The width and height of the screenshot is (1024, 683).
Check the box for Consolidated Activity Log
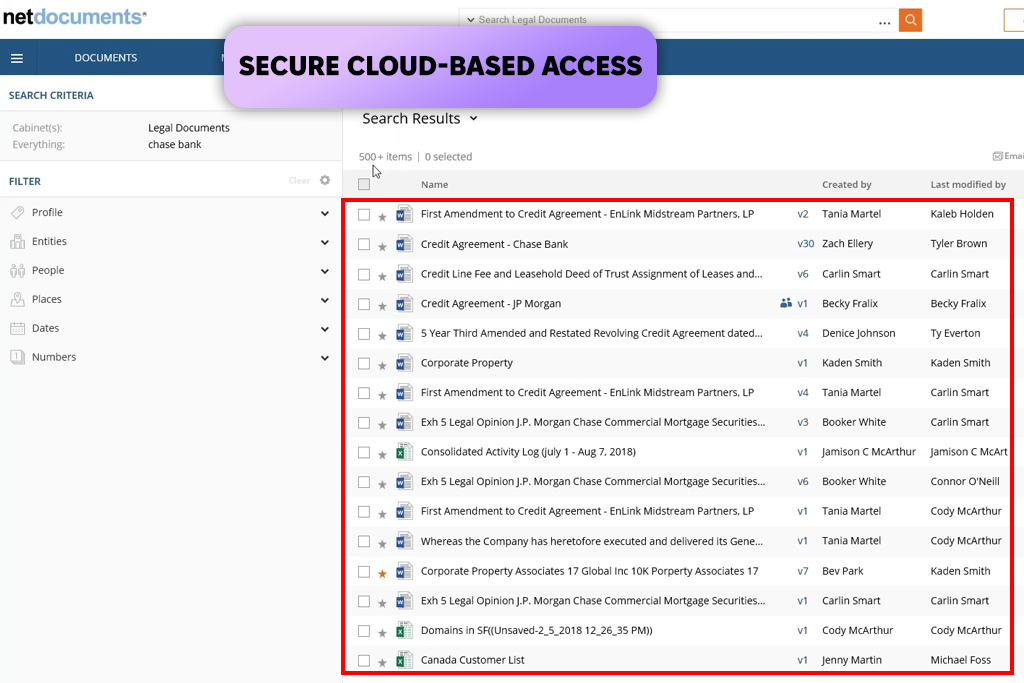coord(364,453)
